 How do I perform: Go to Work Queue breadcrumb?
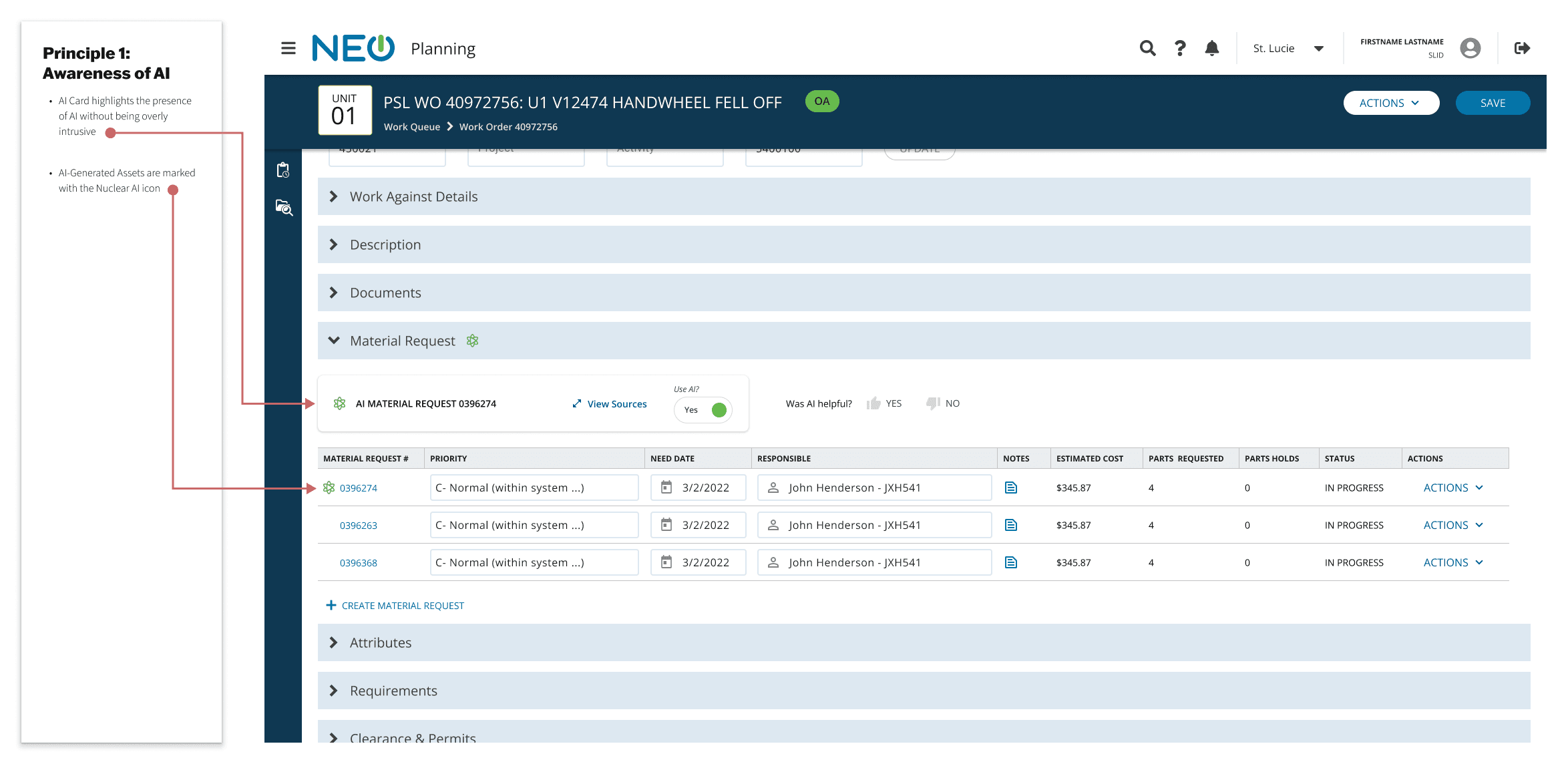(x=411, y=127)
